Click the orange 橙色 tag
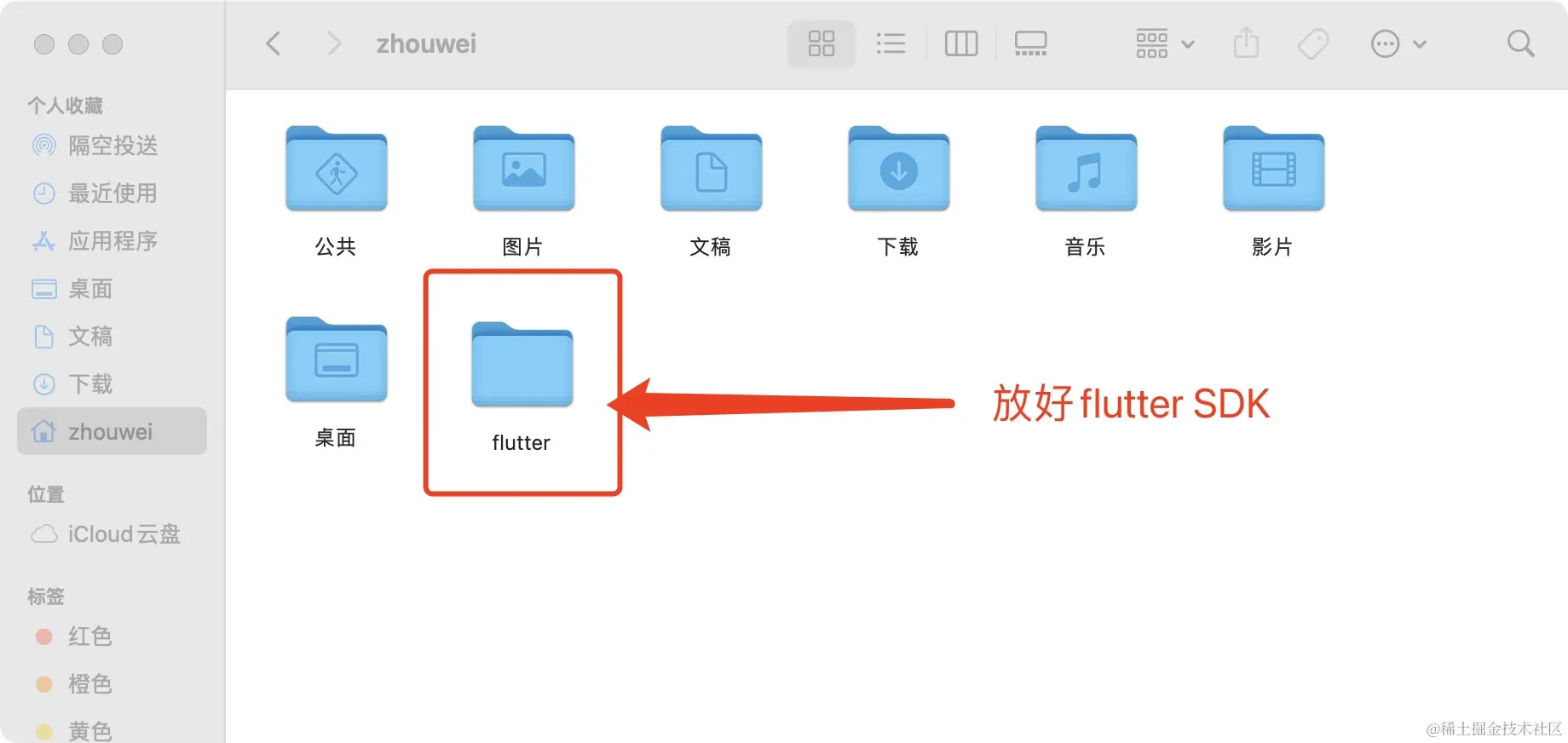 112,684
